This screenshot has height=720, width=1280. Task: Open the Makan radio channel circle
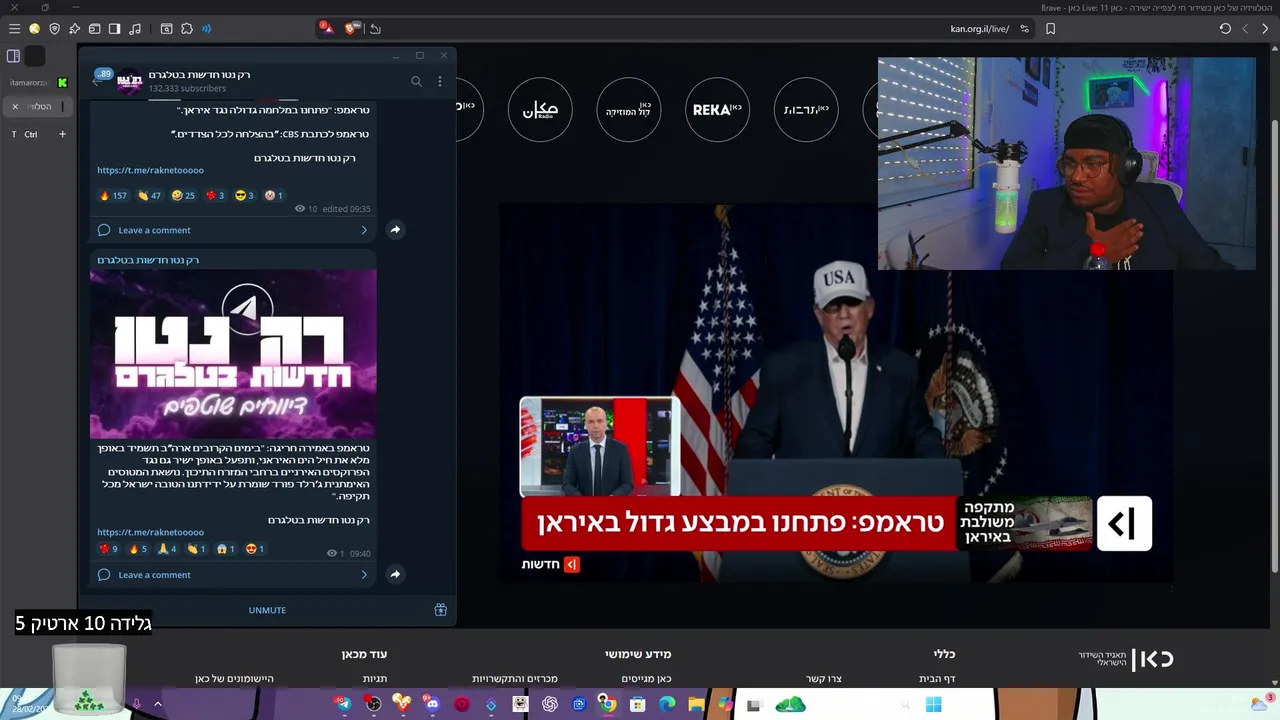pyautogui.click(x=540, y=109)
